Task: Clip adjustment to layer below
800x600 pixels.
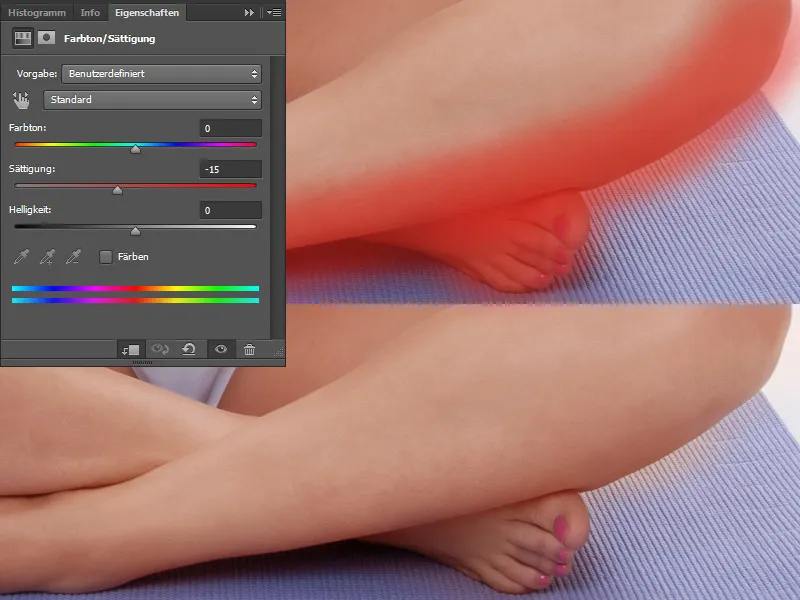Action: [x=131, y=349]
